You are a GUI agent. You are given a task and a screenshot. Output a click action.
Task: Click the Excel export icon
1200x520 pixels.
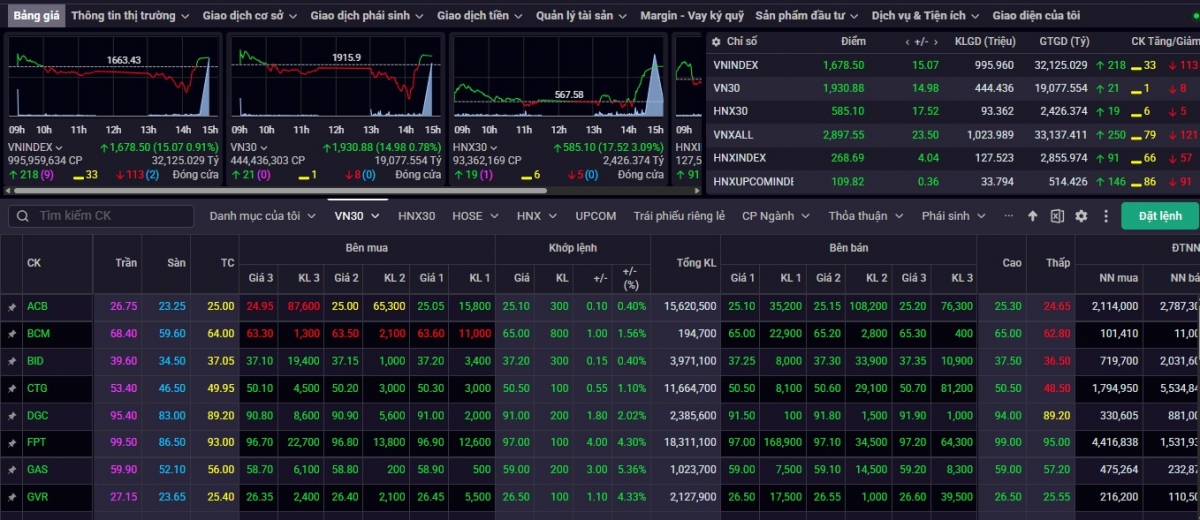[1057, 216]
